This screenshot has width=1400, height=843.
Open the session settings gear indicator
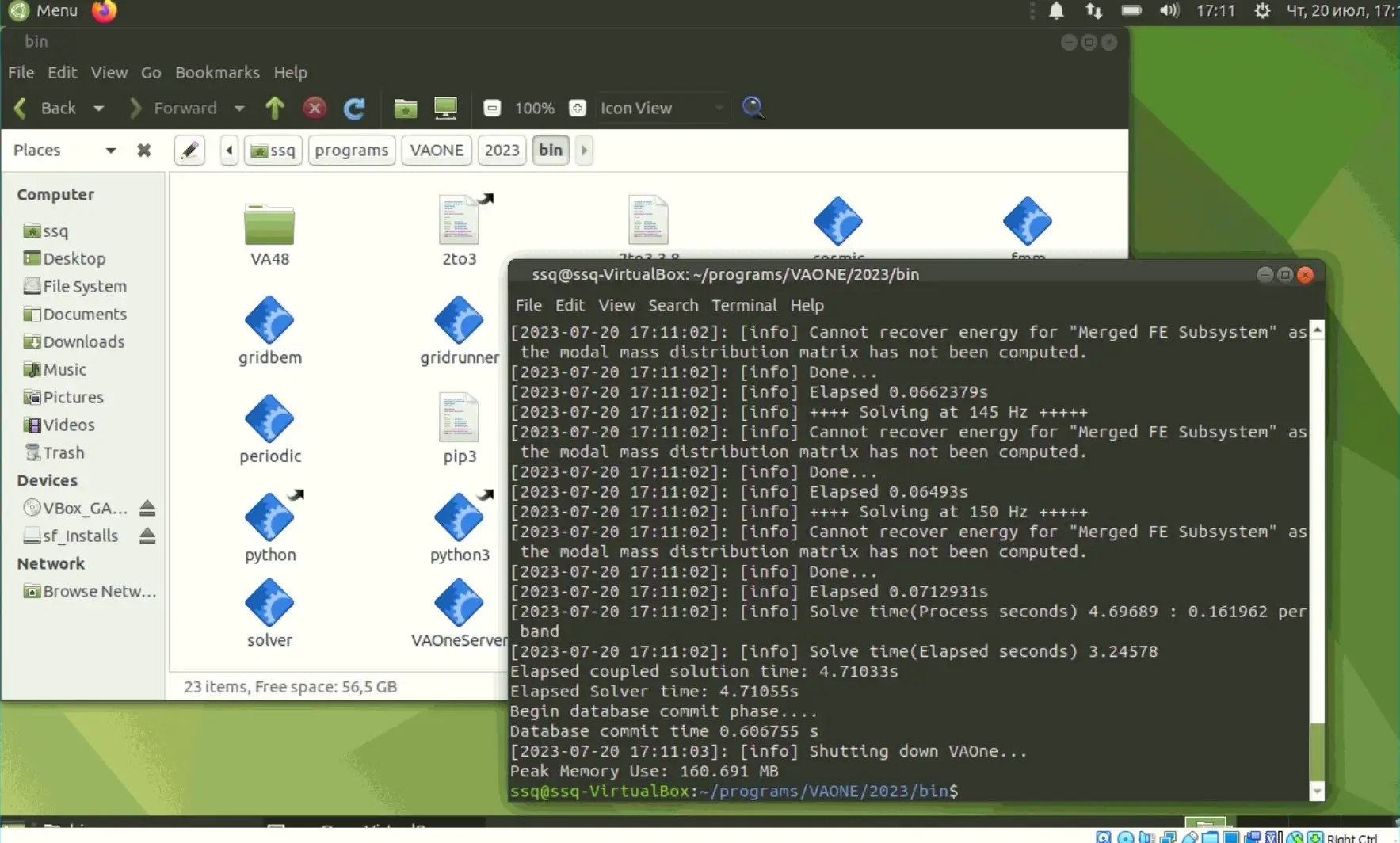click(1262, 11)
